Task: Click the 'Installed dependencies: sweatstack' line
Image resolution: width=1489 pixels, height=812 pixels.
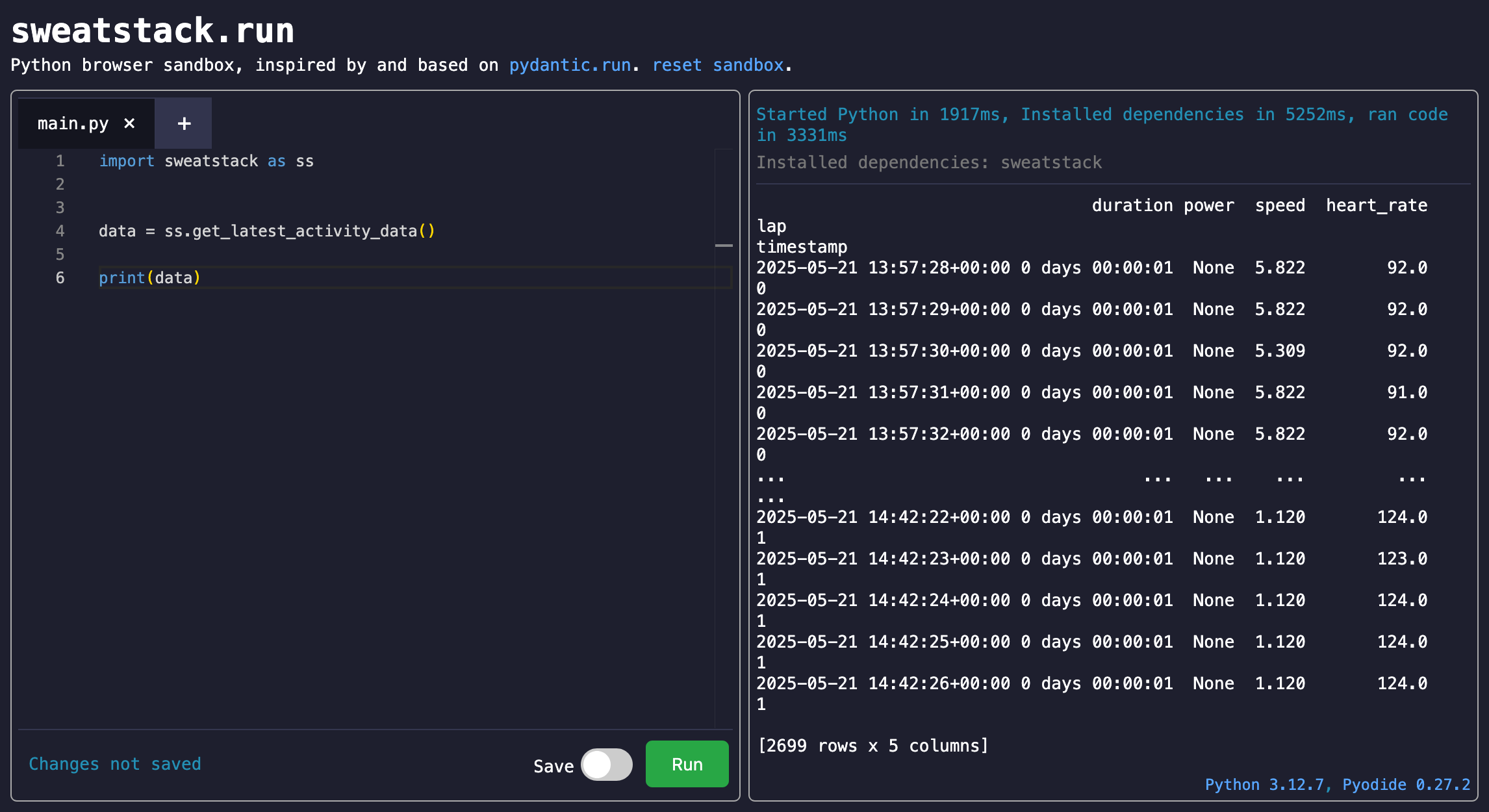Action: [929, 162]
